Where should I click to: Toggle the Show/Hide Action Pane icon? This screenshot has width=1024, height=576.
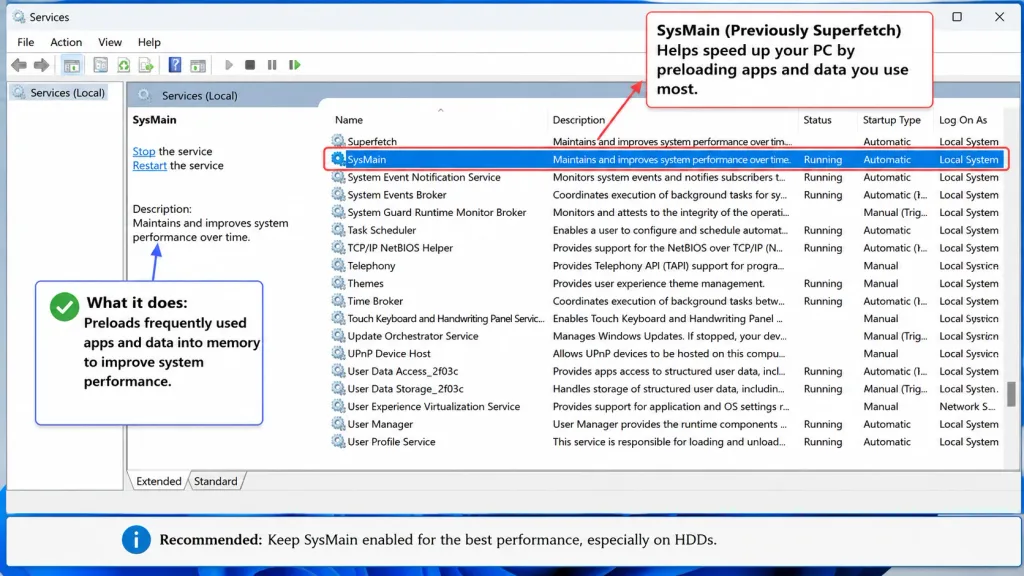[198, 65]
